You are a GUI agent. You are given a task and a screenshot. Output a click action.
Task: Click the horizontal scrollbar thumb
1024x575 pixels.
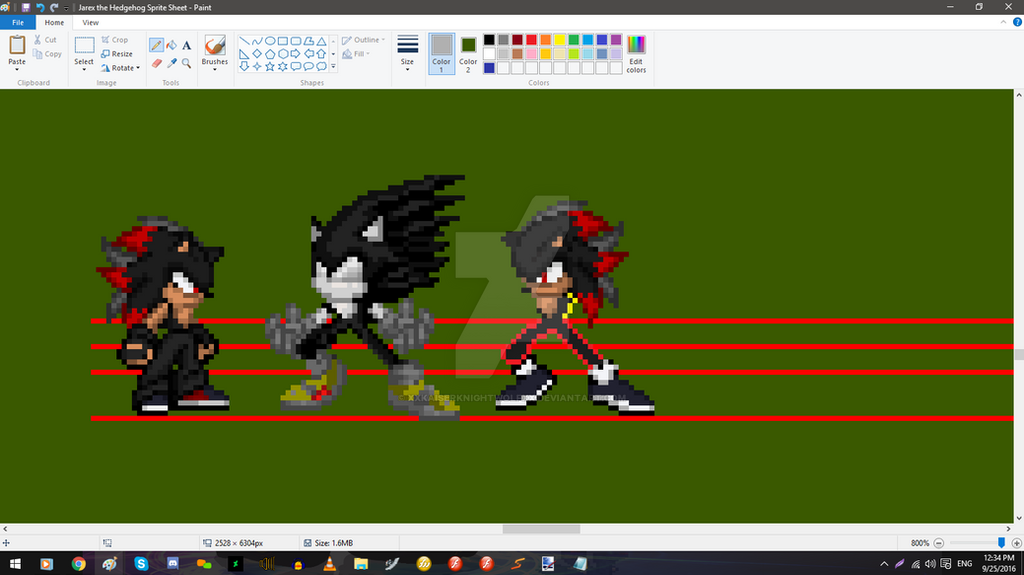tap(541, 529)
